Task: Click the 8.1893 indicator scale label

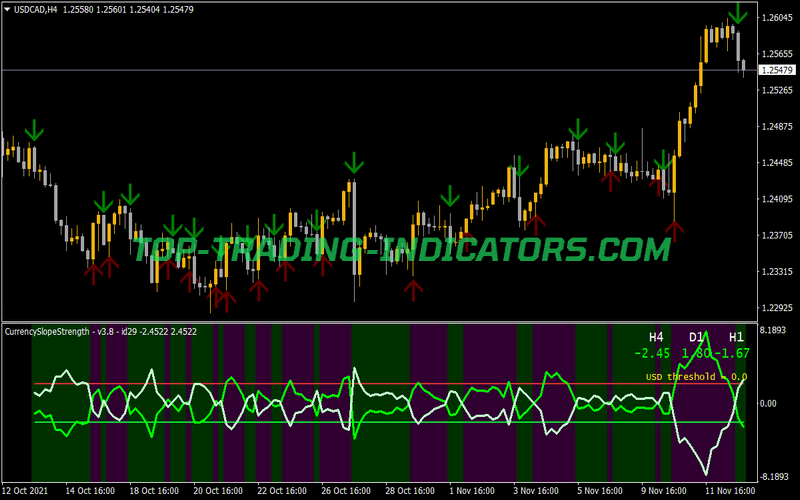Action: tap(773, 331)
